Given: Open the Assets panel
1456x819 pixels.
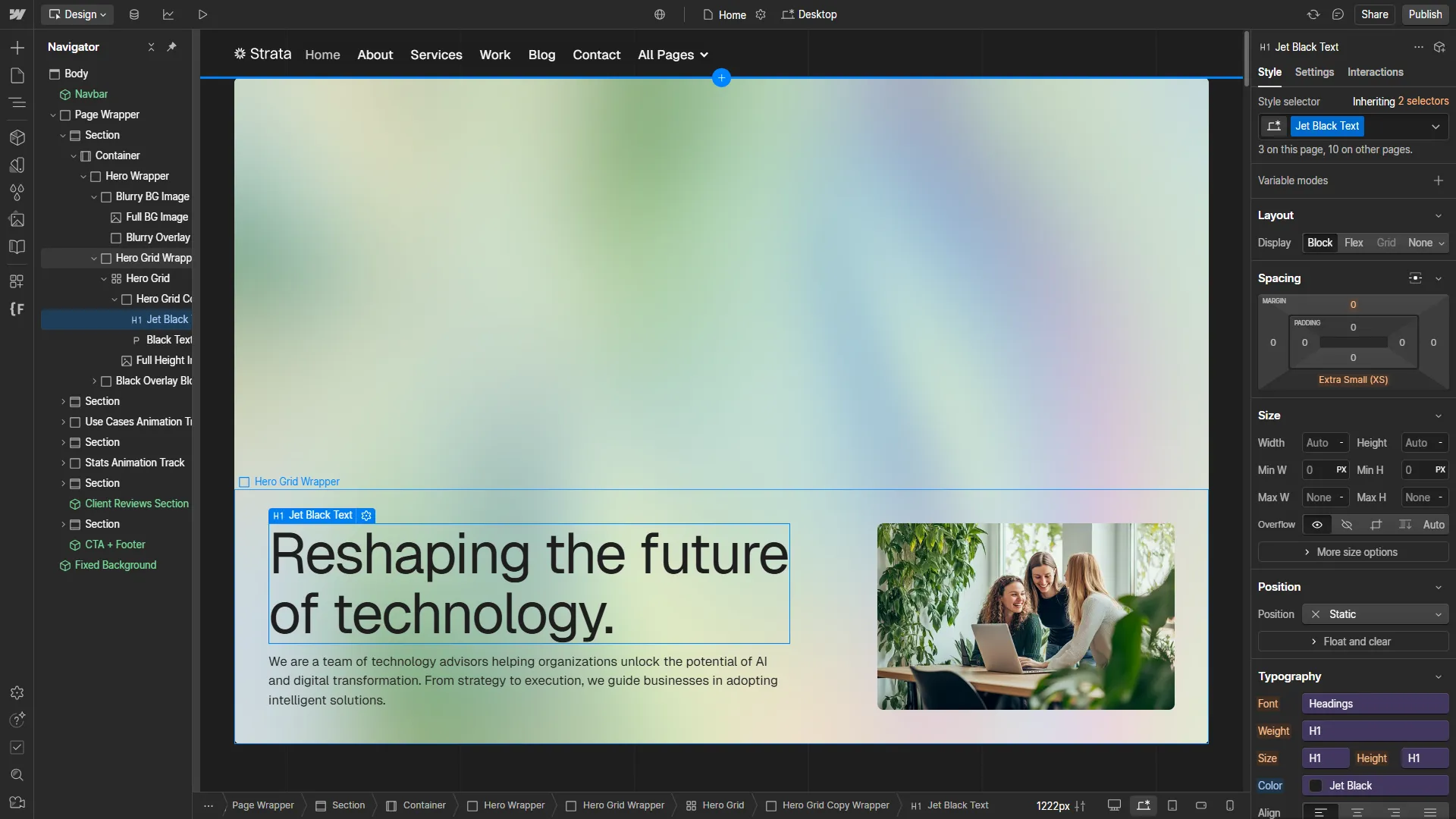Looking at the screenshot, I should click(18, 220).
